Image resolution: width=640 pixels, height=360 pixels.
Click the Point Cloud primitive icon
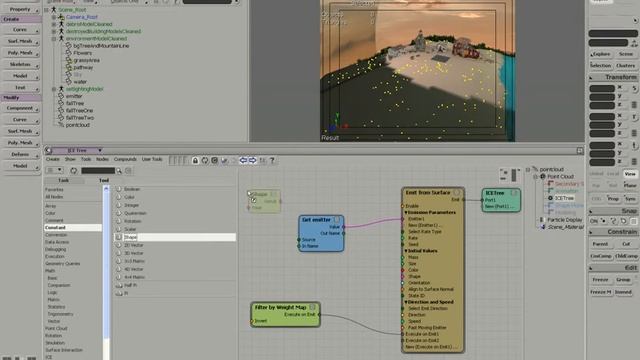[x=542, y=176]
